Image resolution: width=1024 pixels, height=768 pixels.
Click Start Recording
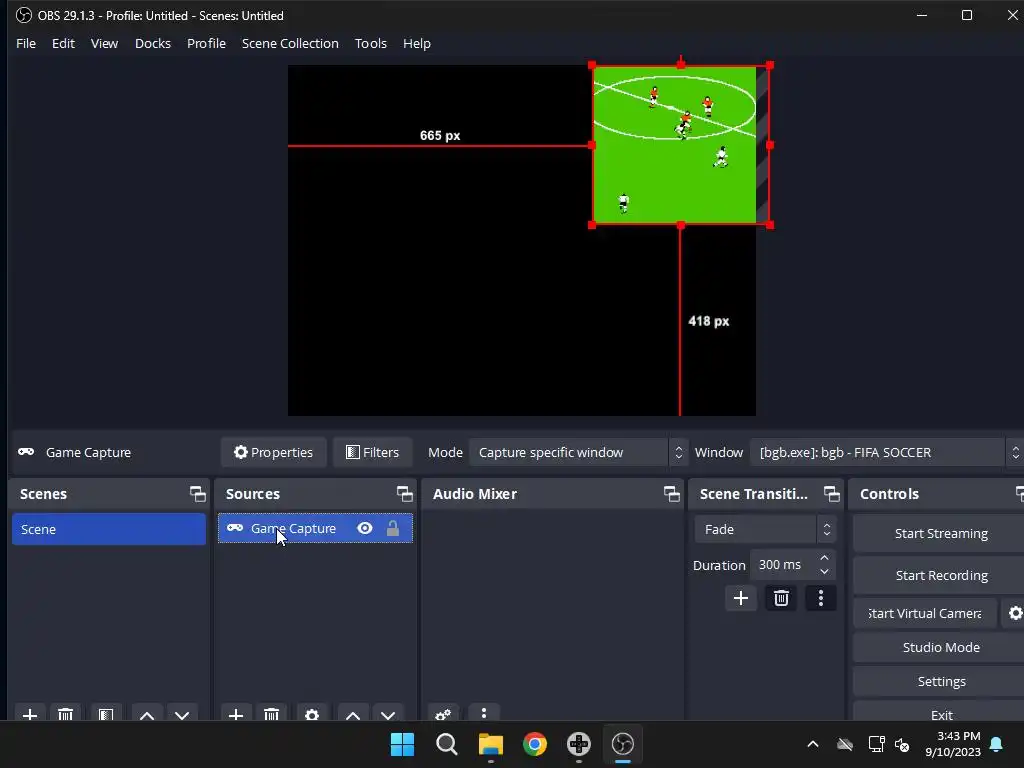(940, 575)
